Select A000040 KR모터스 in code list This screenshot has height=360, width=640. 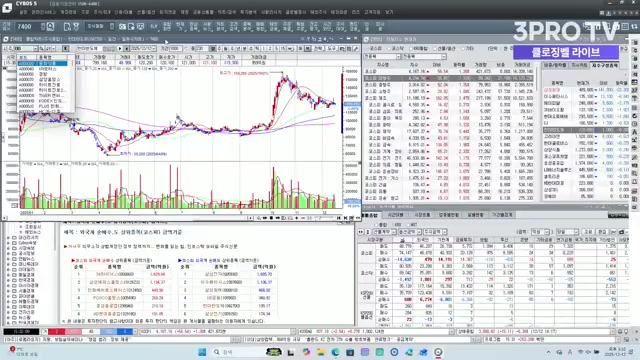click(x=42, y=69)
